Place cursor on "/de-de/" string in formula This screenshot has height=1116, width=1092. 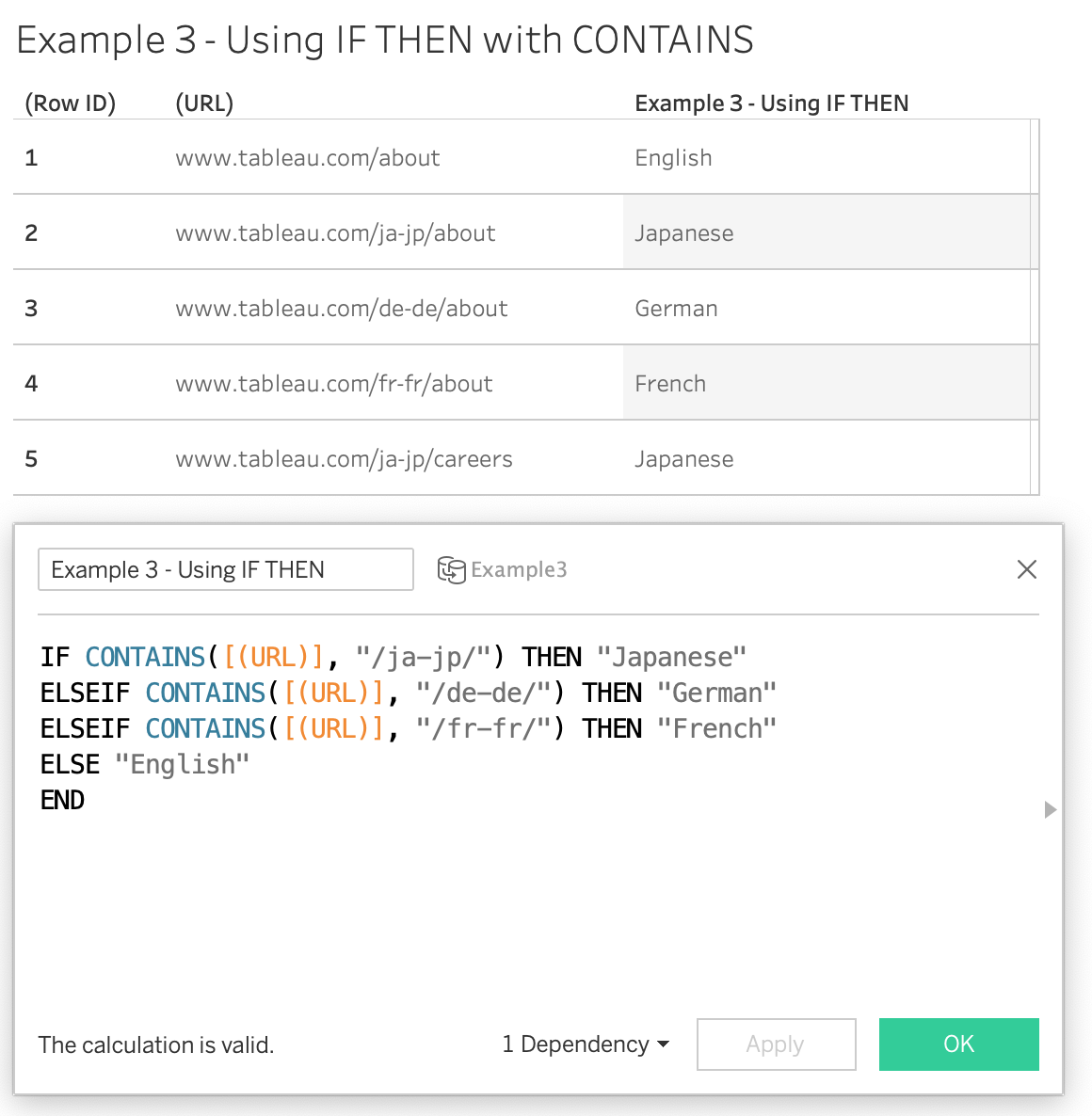tap(483, 694)
